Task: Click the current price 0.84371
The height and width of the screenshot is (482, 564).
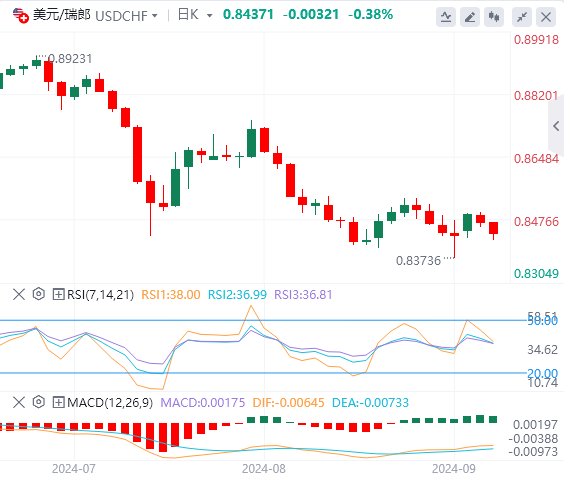Action: 248,15
